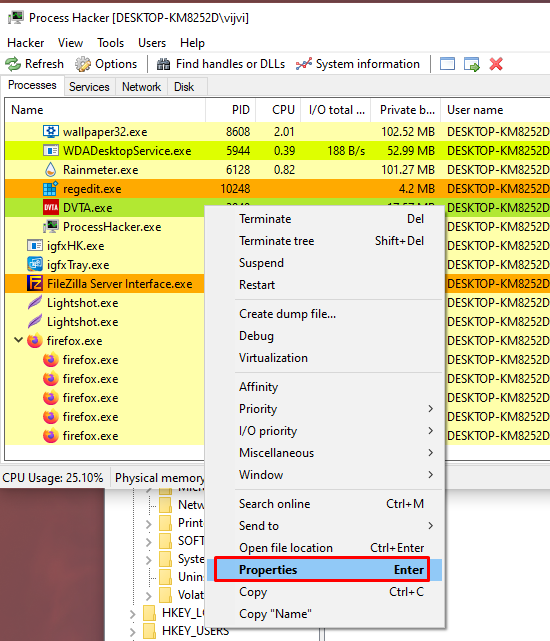
Task: Open the Hacker menu
Action: pyautogui.click(x=26, y=43)
